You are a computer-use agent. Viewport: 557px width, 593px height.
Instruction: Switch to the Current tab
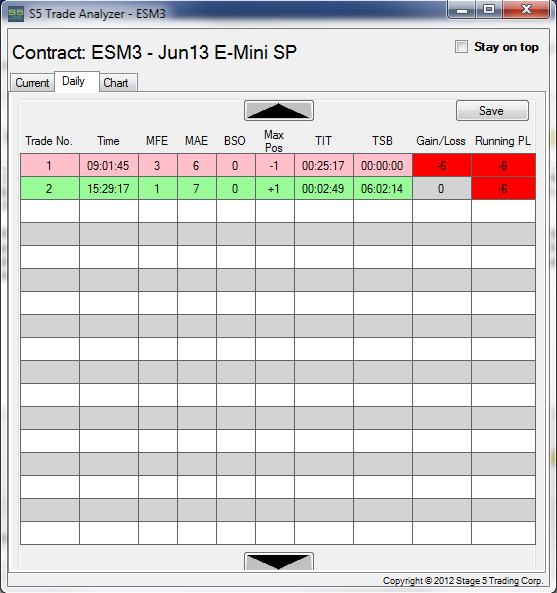[32, 82]
